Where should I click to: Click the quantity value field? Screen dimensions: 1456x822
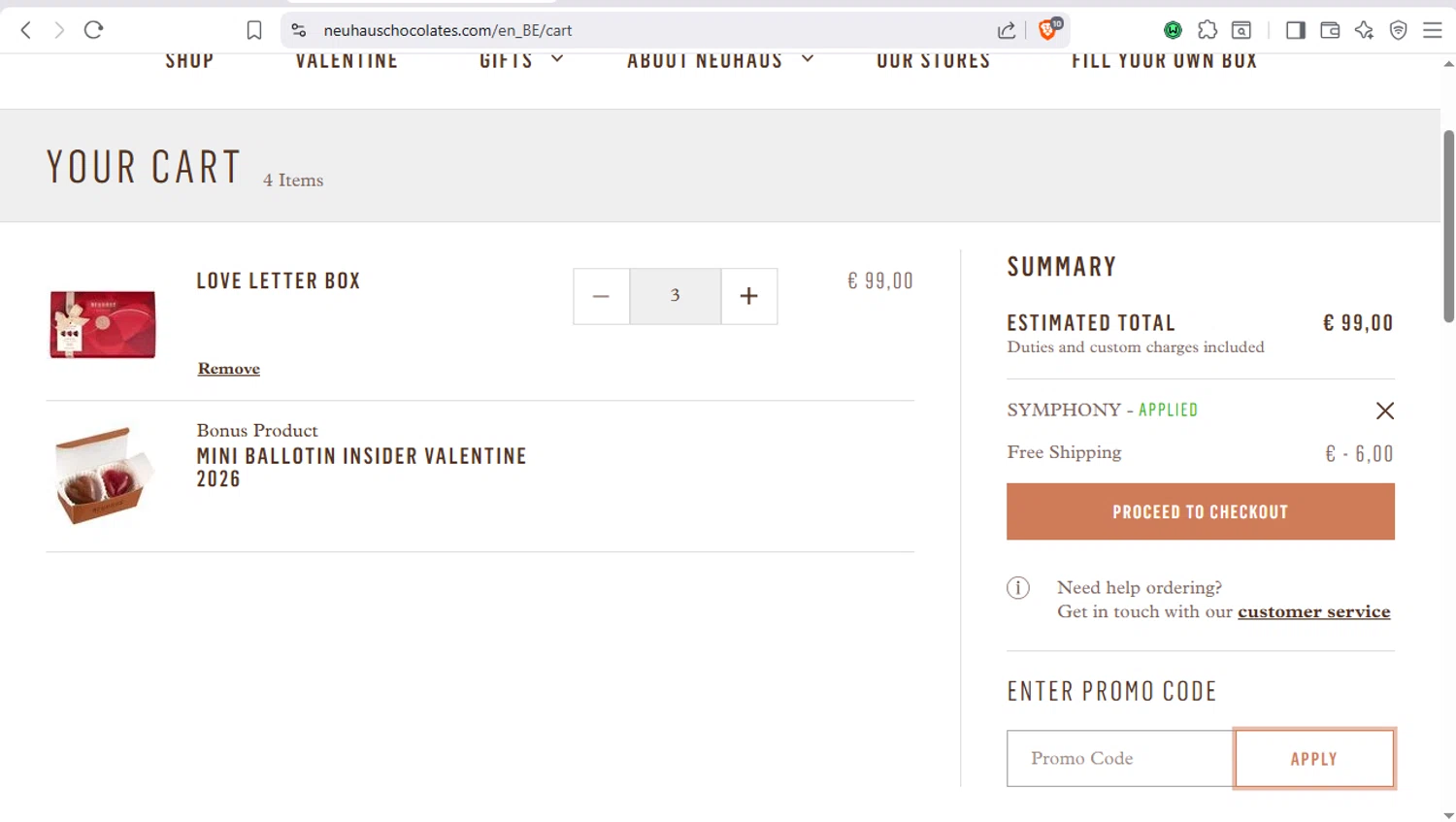(676, 296)
